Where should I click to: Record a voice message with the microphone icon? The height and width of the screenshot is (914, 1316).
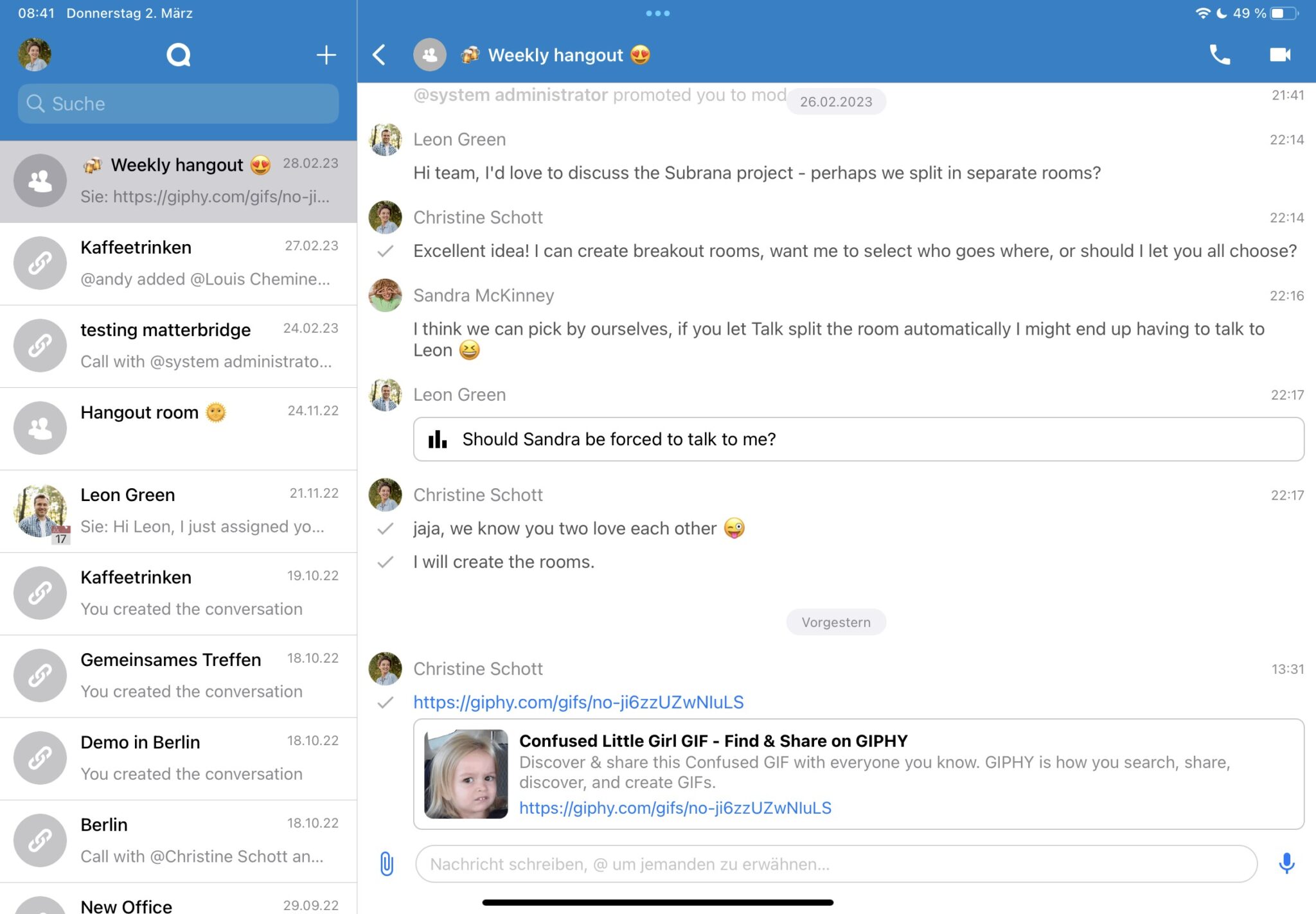pos(1286,864)
